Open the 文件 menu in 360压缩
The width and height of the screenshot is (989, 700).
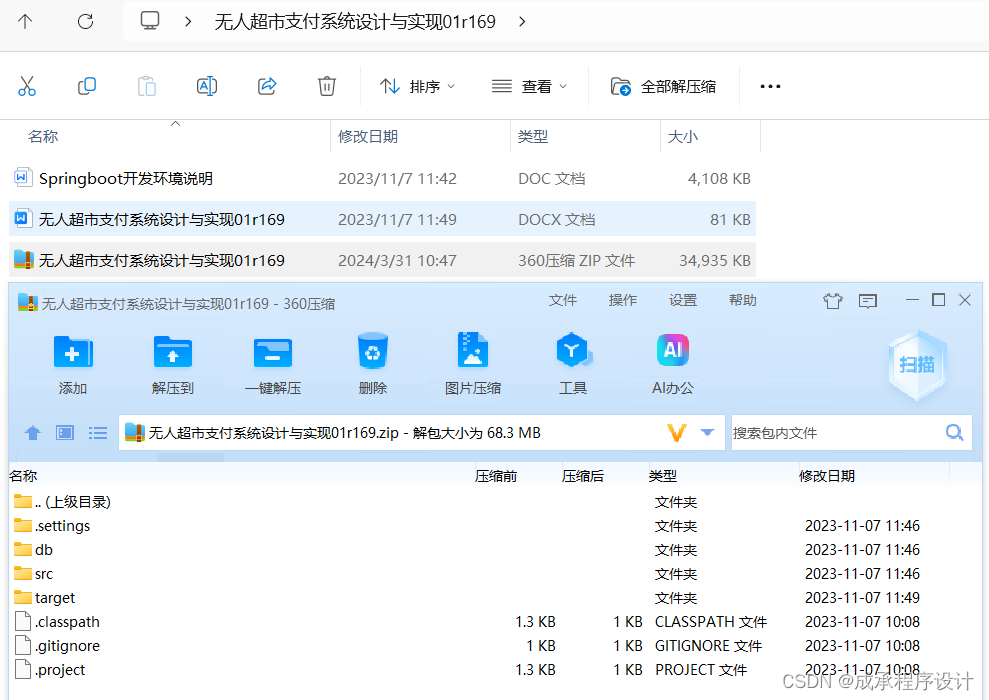564,299
